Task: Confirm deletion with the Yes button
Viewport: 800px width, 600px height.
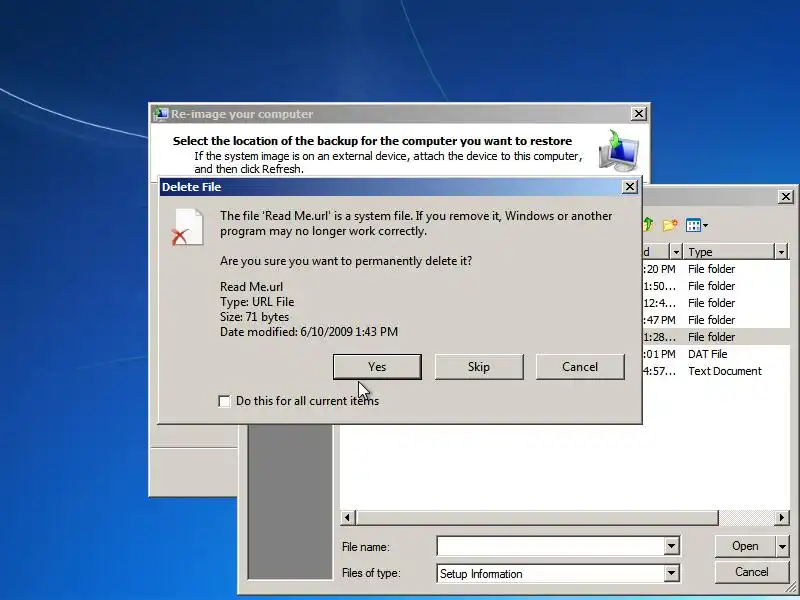Action: pos(377,367)
